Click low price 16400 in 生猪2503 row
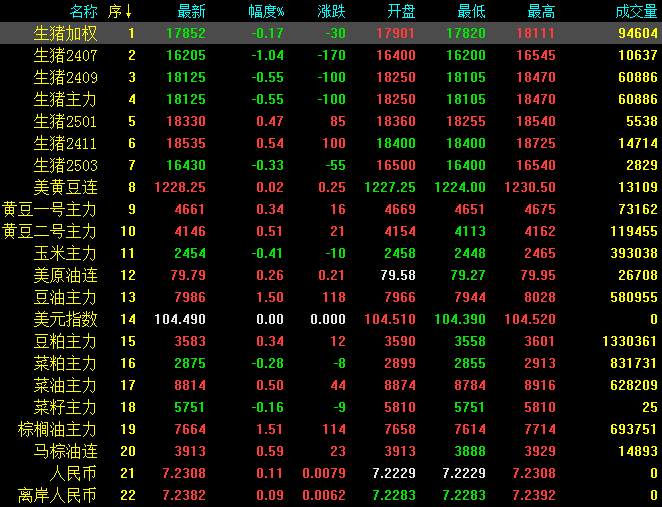The width and height of the screenshot is (662, 507). [466, 165]
